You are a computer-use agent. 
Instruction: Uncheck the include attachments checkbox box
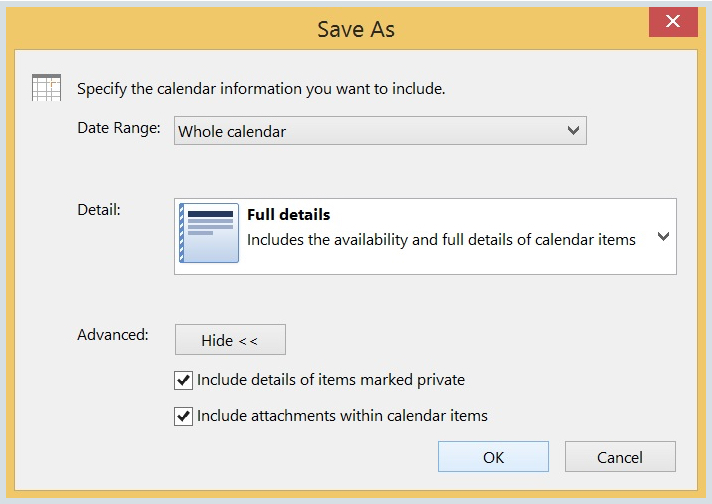183,416
